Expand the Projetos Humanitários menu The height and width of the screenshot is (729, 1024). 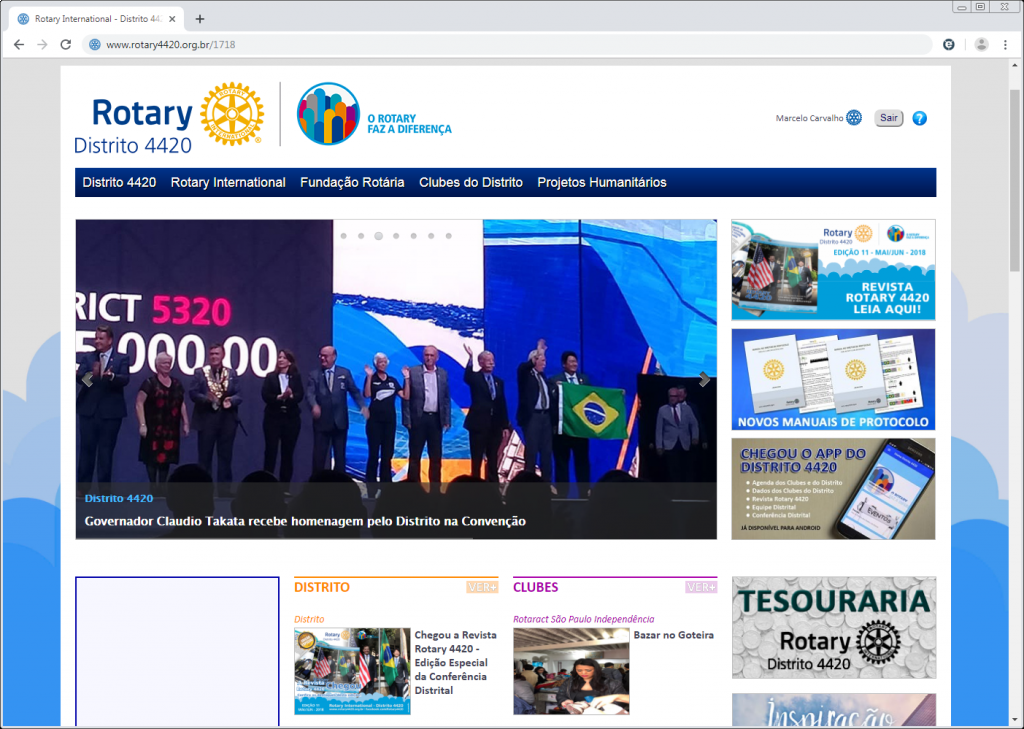tap(601, 182)
